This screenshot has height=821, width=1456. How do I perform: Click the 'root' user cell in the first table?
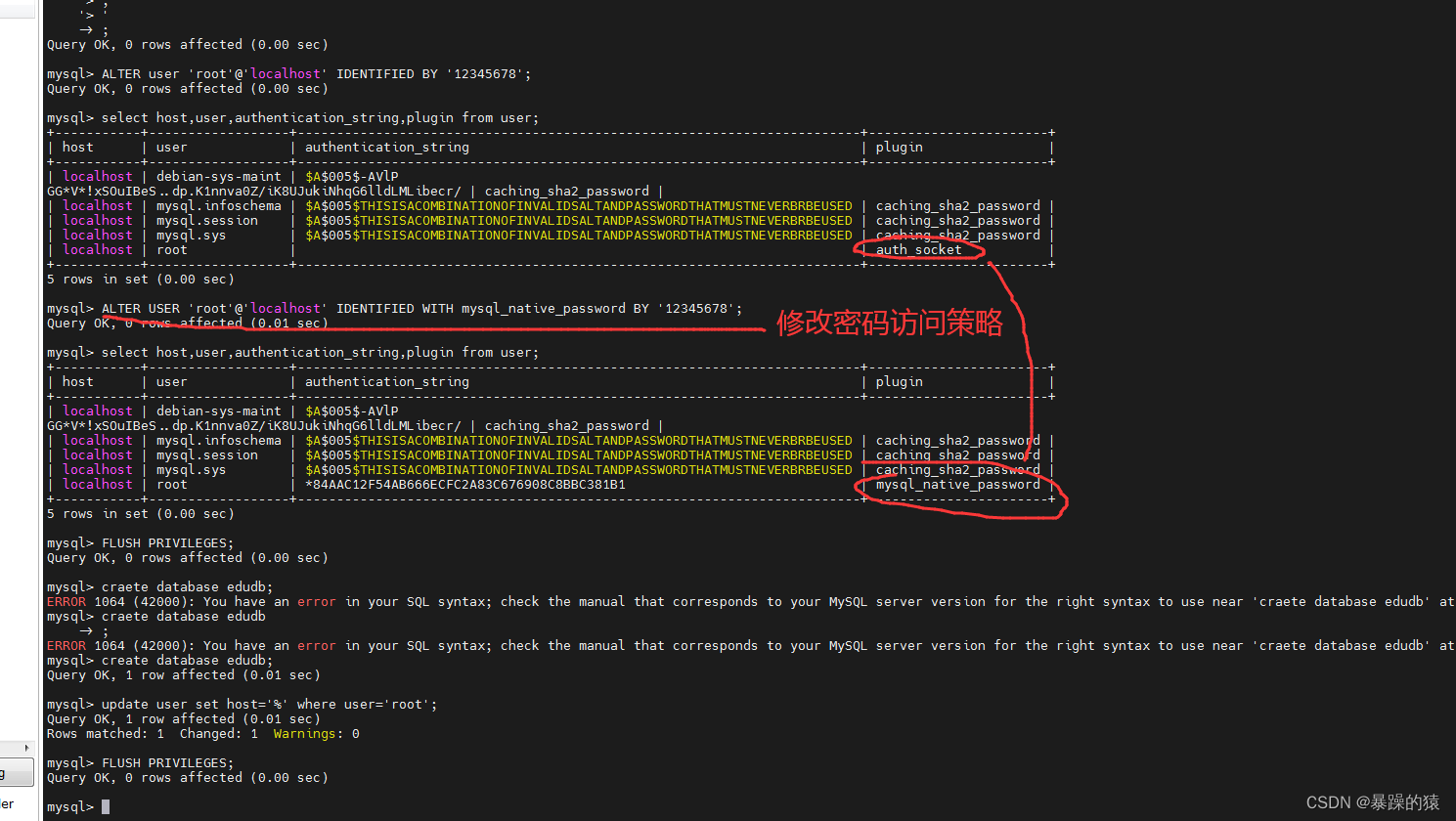coord(172,250)
